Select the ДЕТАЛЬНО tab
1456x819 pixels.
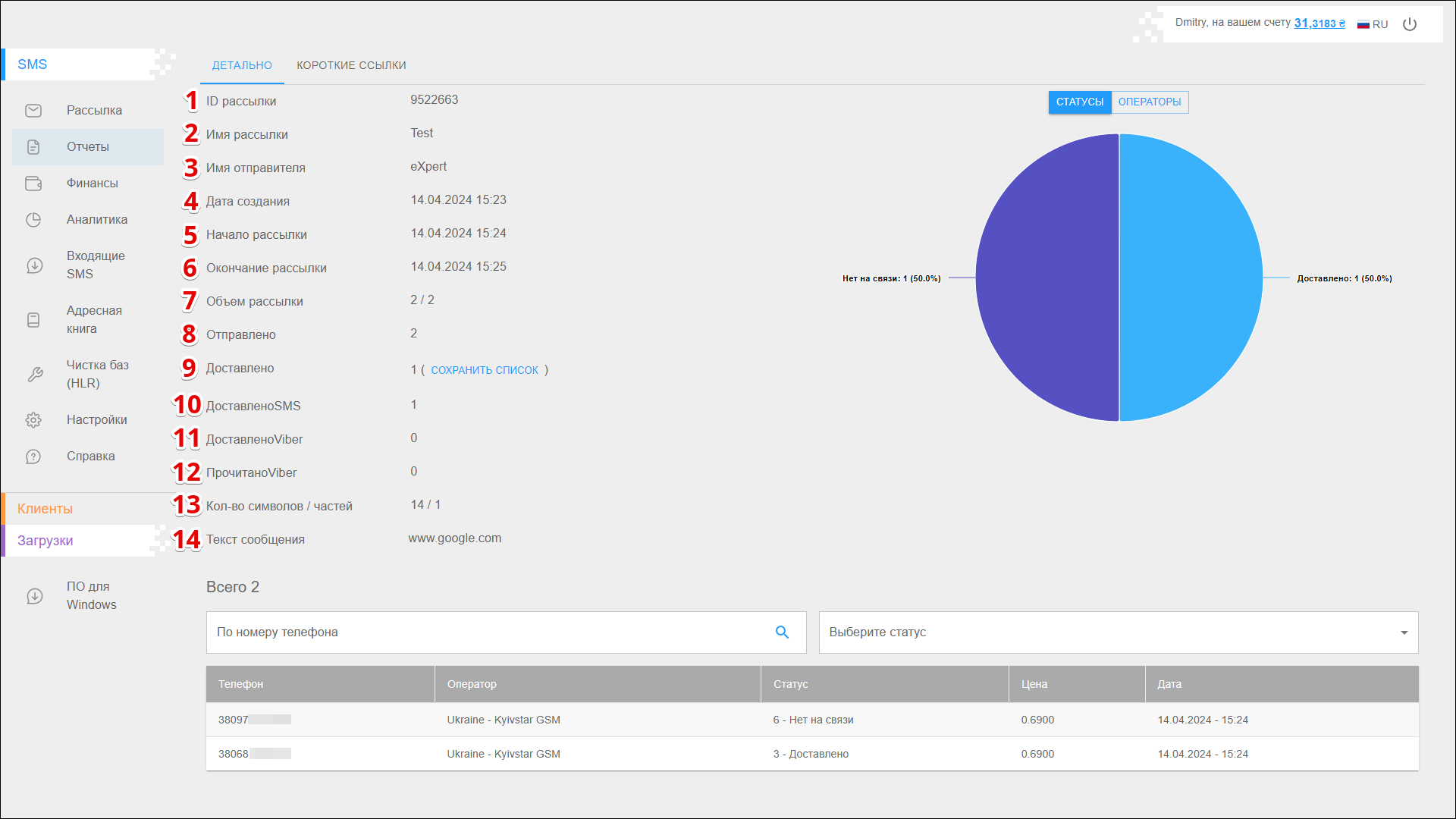click(242, 65)
